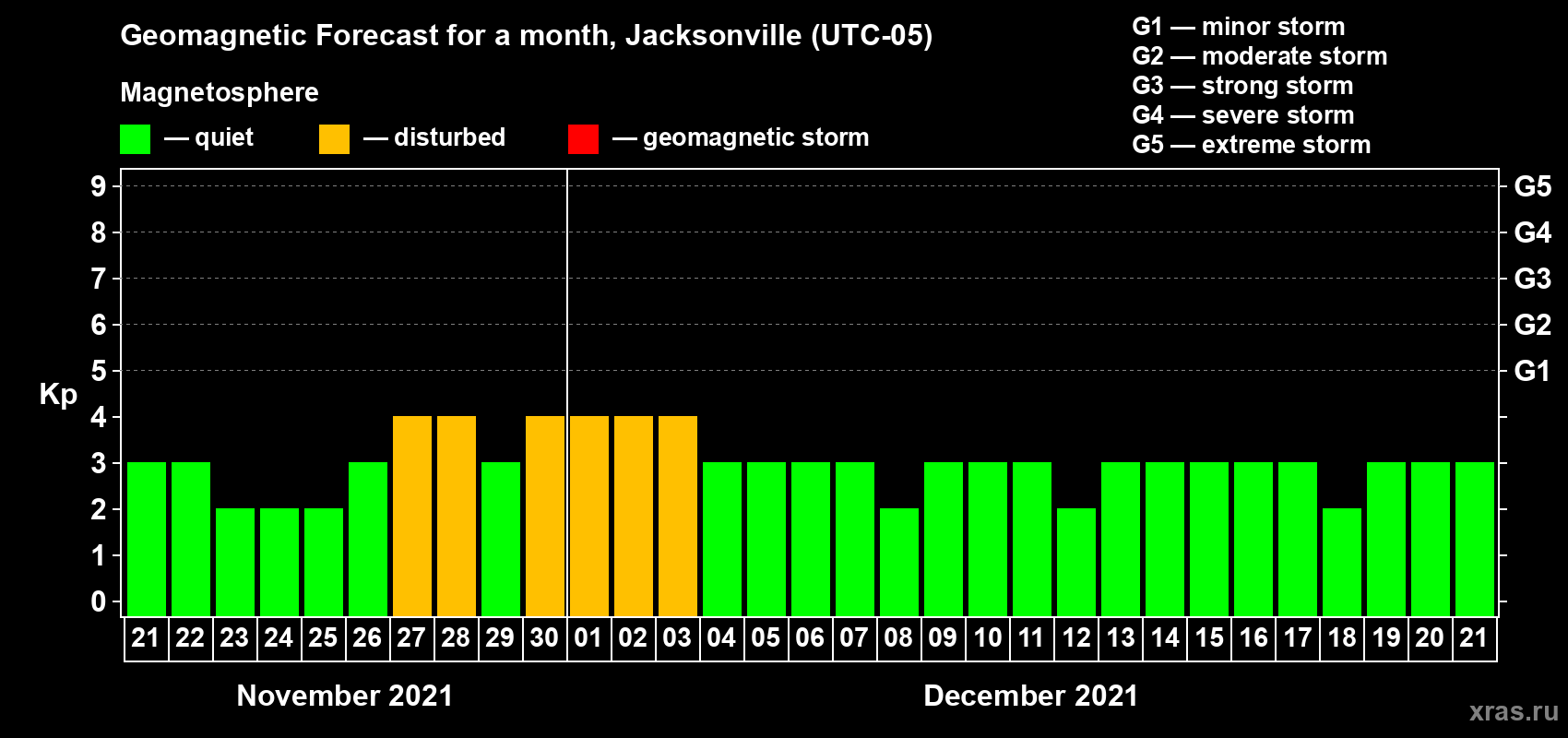Click the date cell 17 in December
The height and width of the screenshot is (738, 1568).
click(x=1298, y=638)
